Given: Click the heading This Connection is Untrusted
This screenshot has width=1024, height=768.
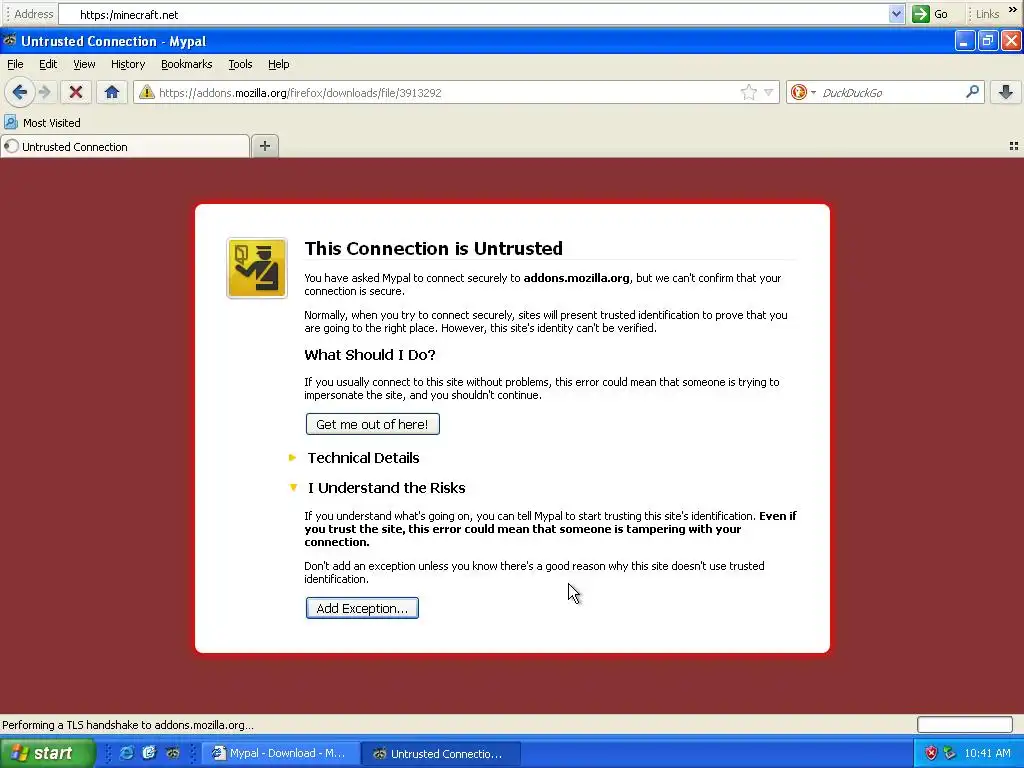Looking at the screenshot, I should tap(434, 248).
